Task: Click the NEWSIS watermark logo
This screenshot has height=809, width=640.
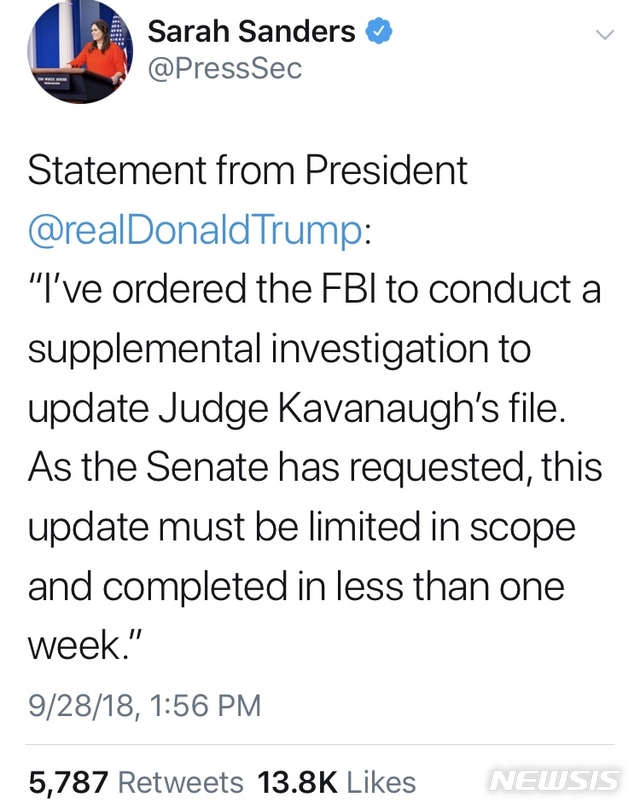Action: (560, 780)
